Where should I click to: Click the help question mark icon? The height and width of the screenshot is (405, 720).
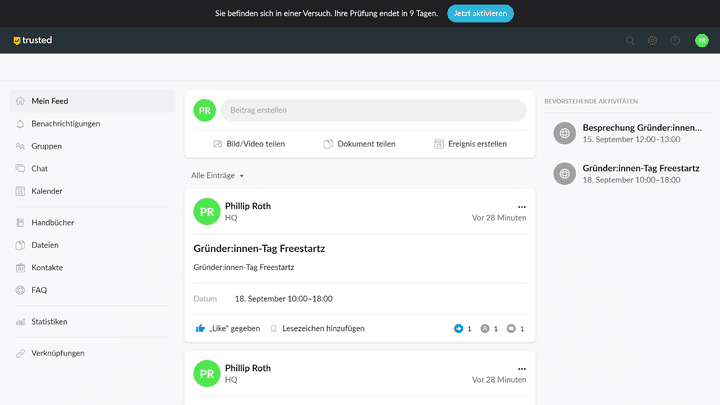(x=675, y=41)
